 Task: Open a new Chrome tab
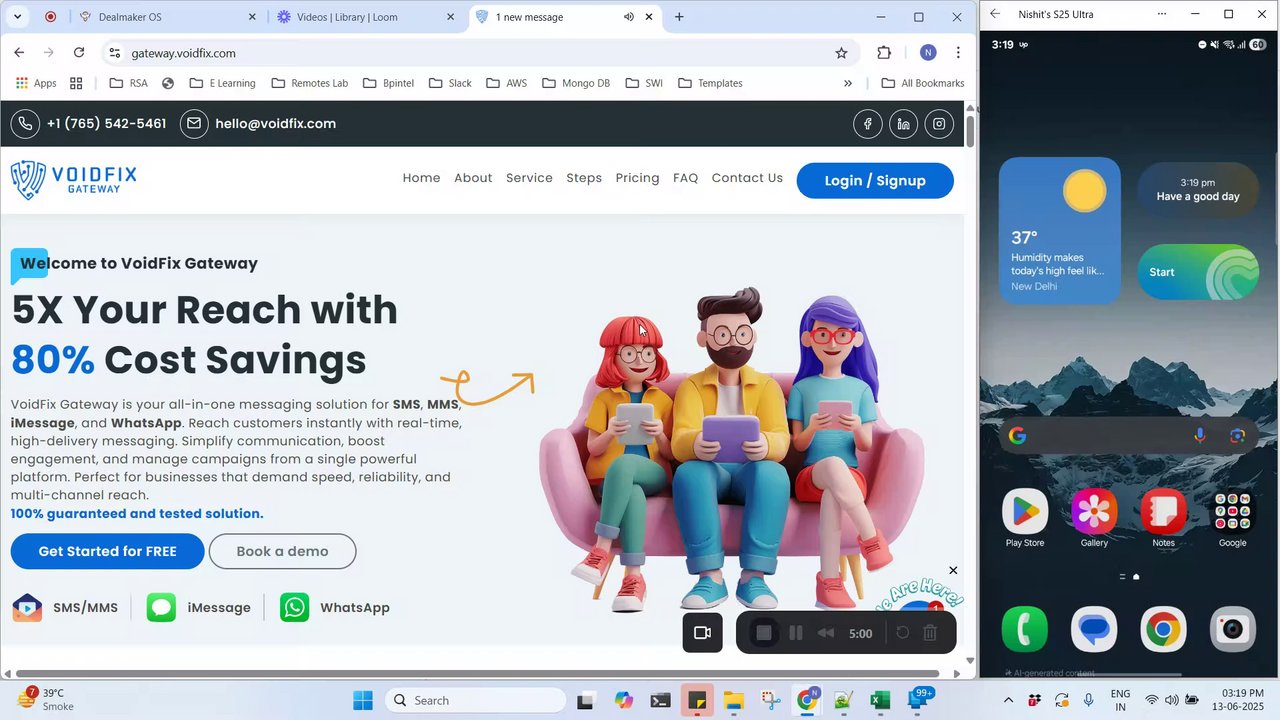click(679, 17)
